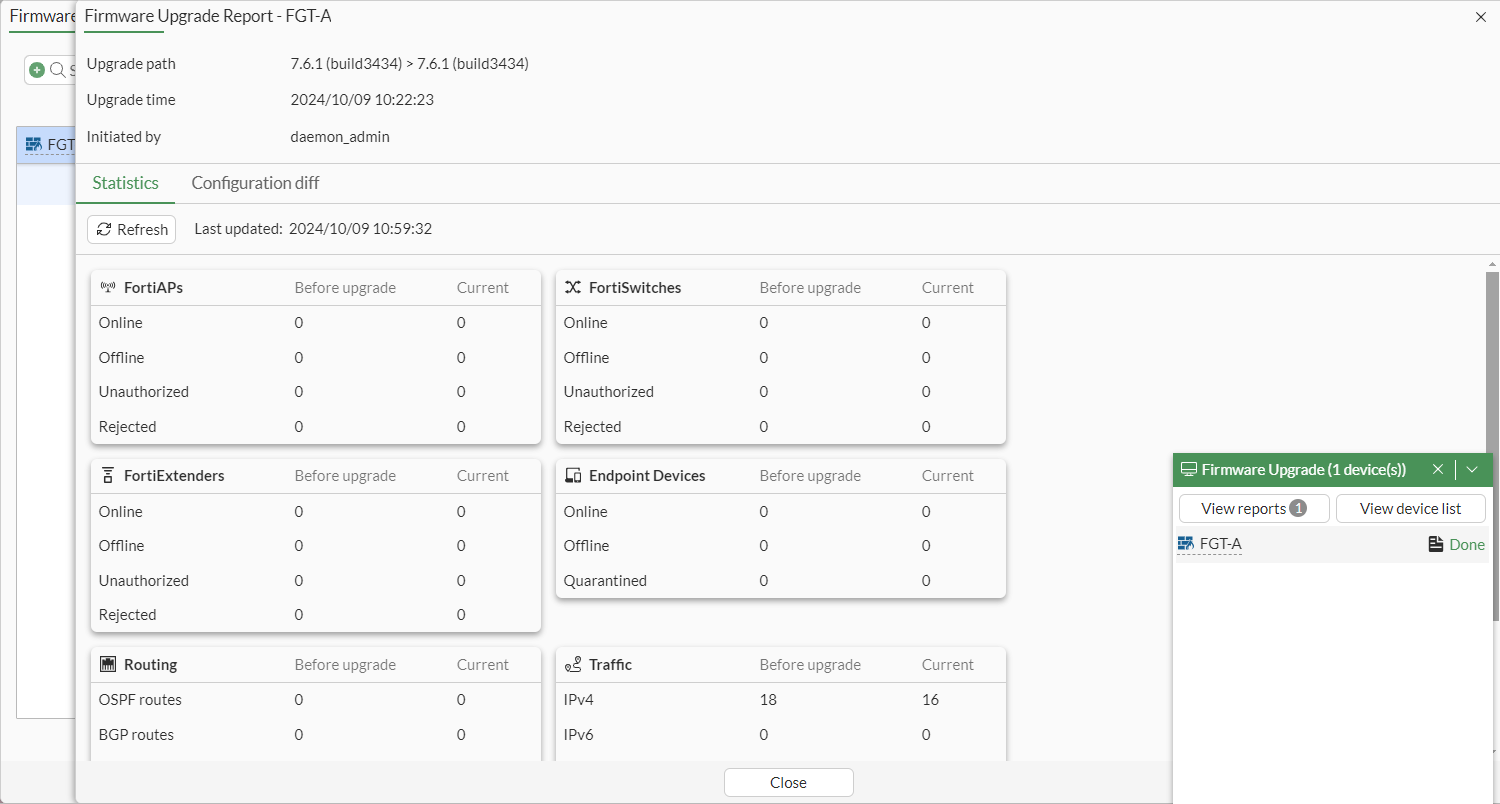Collapse the Firmware Upgrade panel using its chevron

1472,469
